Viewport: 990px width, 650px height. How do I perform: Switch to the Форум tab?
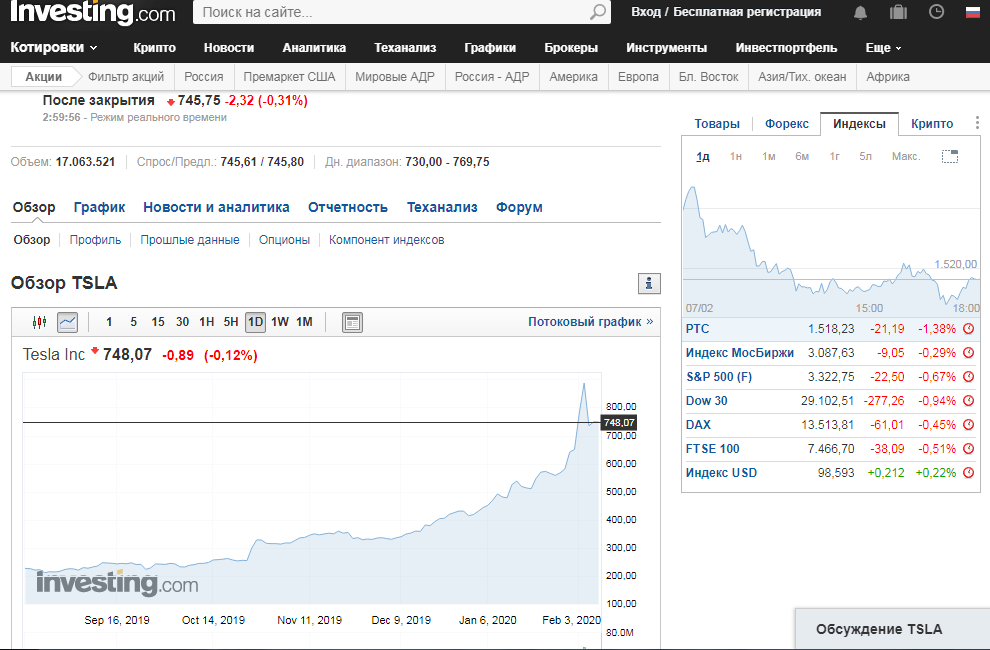click(519, 207)
